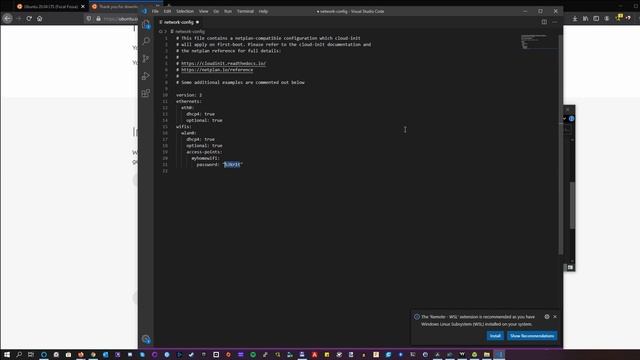Click the 'ethernets:' line
The image size is (640, 360).
(189, 101)
